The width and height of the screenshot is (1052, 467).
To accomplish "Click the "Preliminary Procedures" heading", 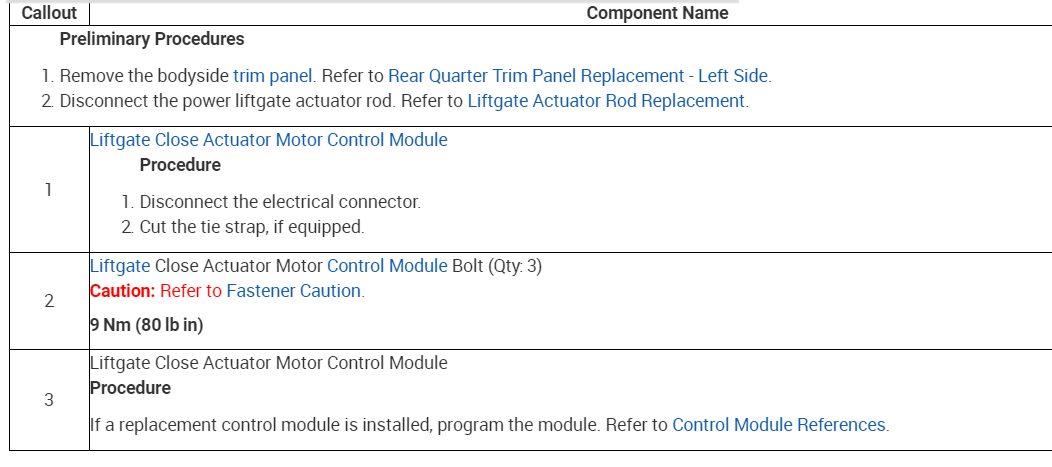I will [x=152, y=40].
